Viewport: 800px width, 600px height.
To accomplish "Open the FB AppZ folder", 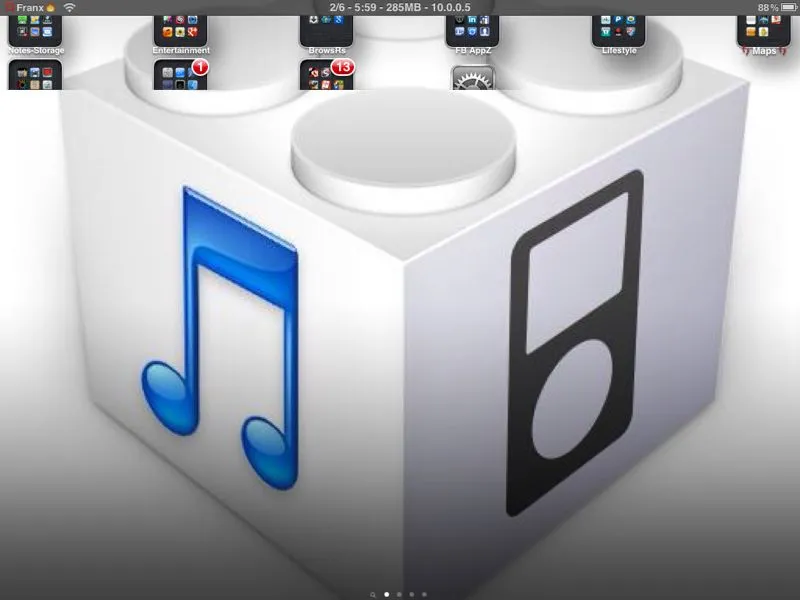I will (472, 31).
